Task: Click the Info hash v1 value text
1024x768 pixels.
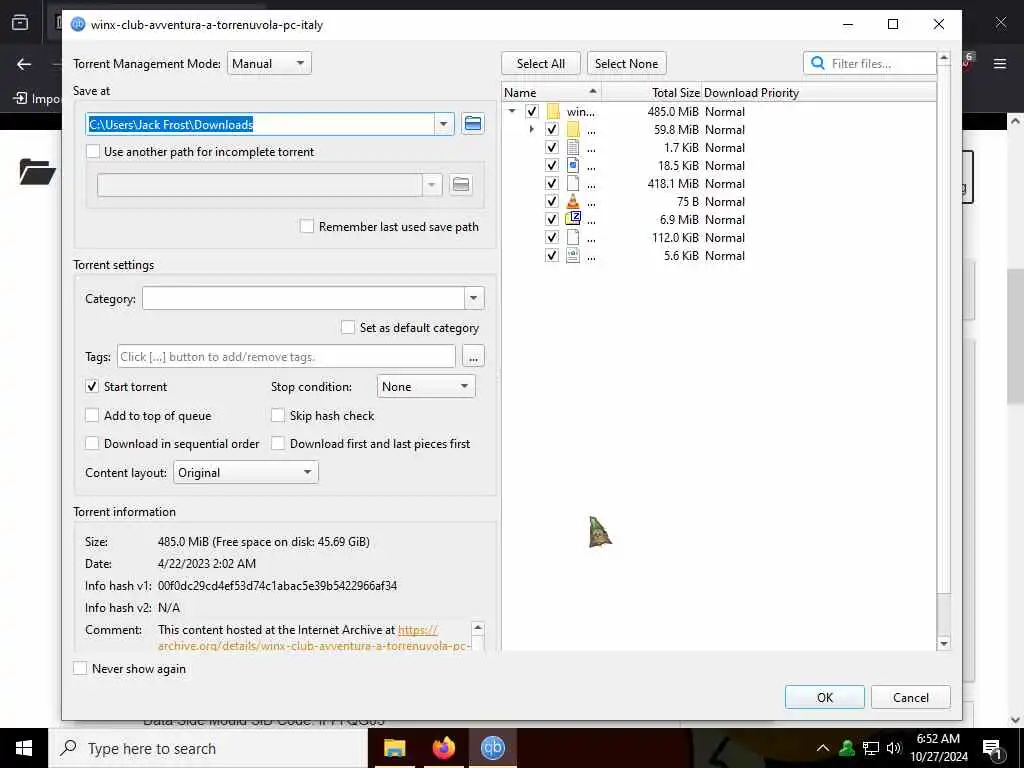Action: (278, 585)
